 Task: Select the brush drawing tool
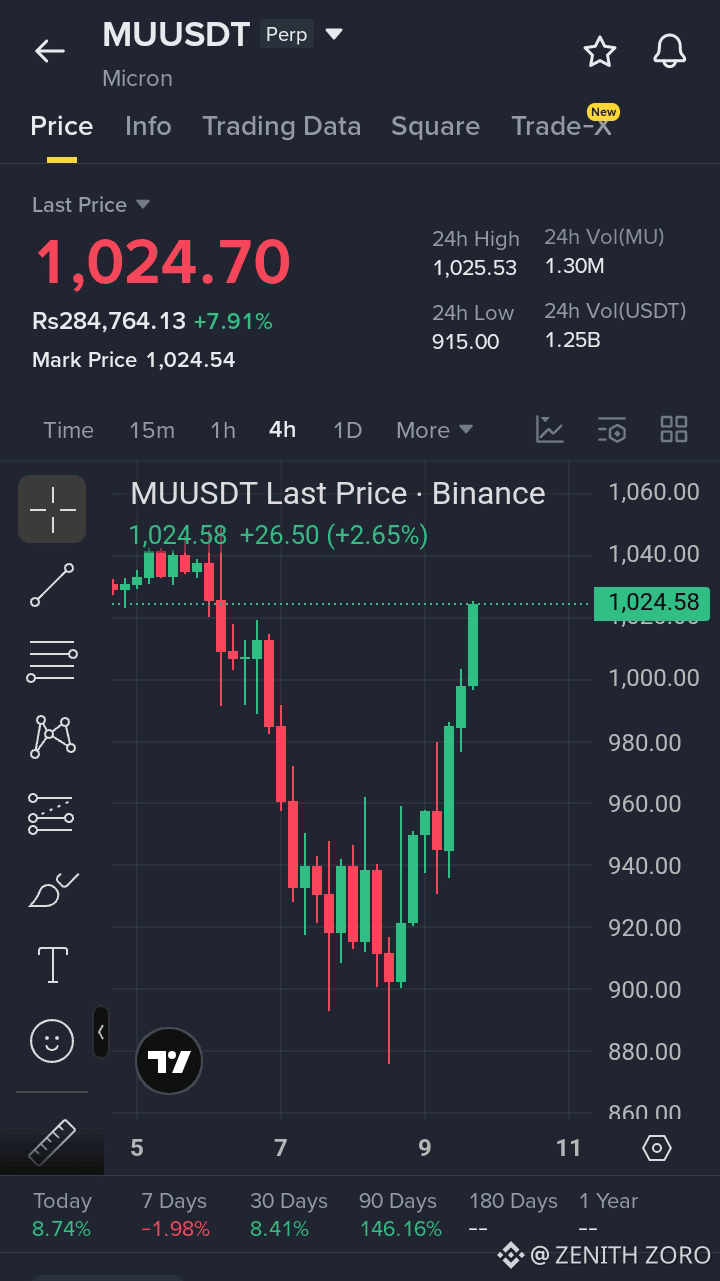pos(52,889)
